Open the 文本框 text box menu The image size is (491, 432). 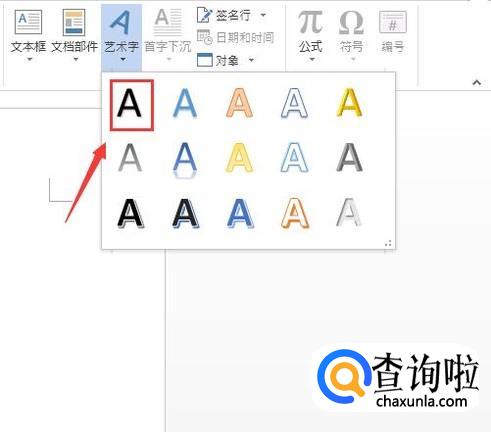(28, 36)
